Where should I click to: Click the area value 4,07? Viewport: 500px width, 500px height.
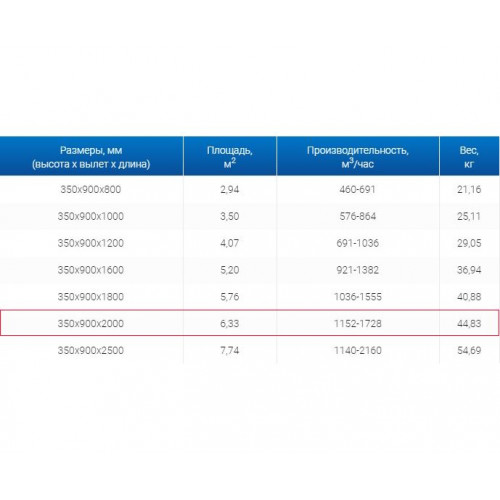pyautogui.click(x=230, y=243)
